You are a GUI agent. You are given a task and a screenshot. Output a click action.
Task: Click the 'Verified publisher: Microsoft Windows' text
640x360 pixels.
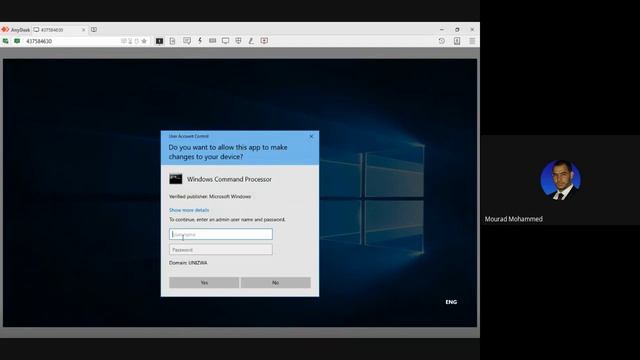pyautogui.click(x=210, y=197)
